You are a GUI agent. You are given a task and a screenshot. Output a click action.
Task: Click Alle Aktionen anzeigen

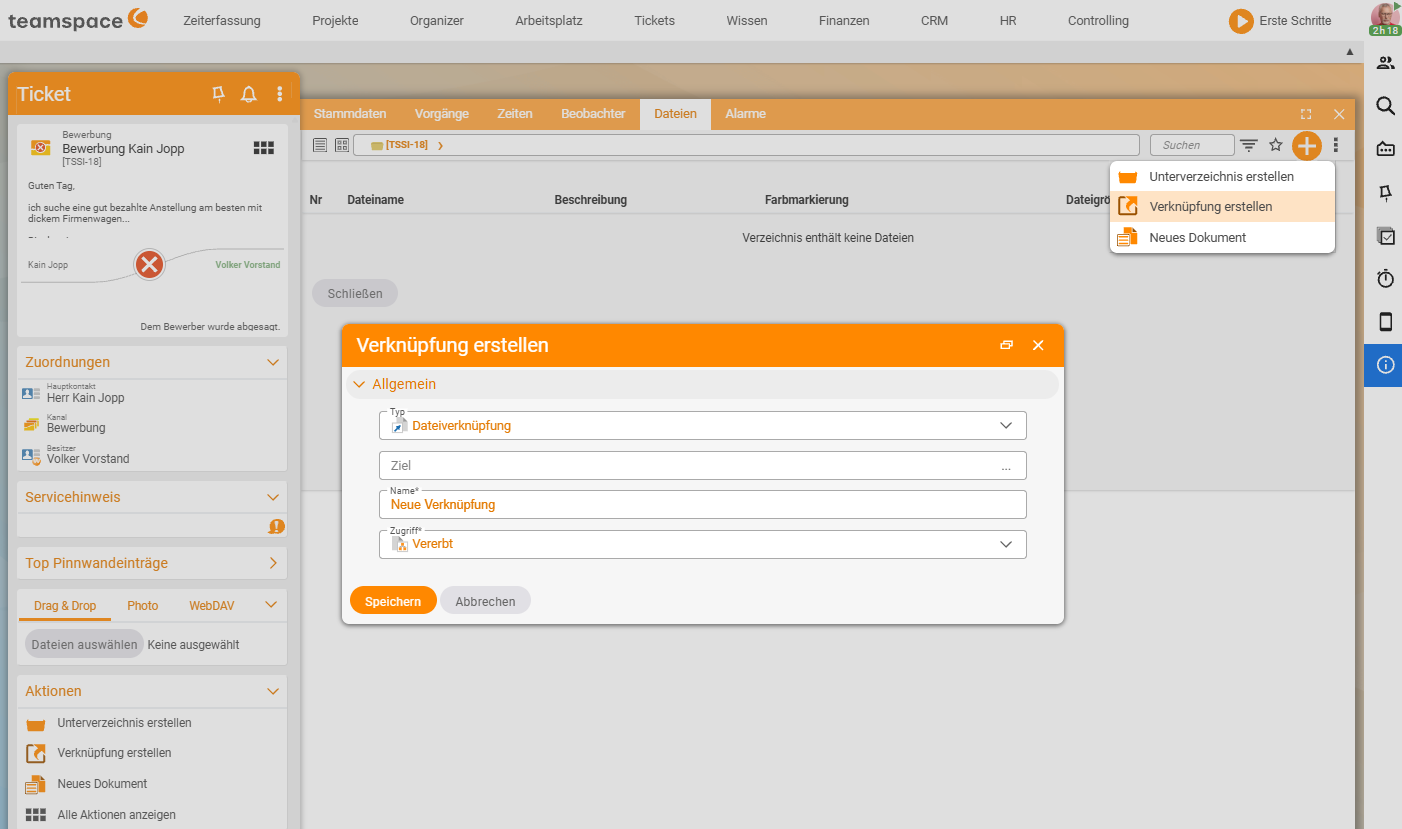click(117, 815)
